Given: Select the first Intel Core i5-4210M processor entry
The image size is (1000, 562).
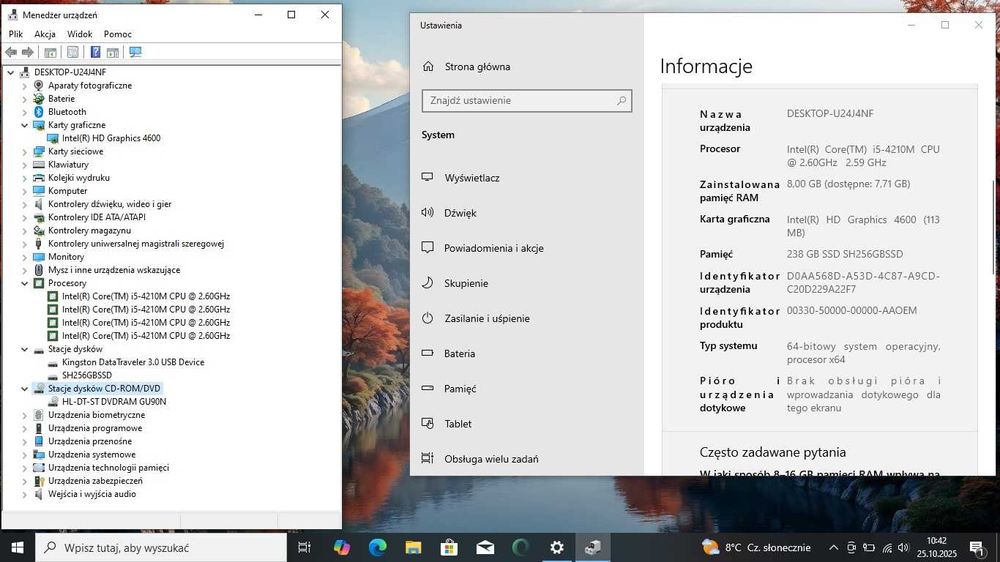Looking at the screenshot, I should (x=145, y=296).
